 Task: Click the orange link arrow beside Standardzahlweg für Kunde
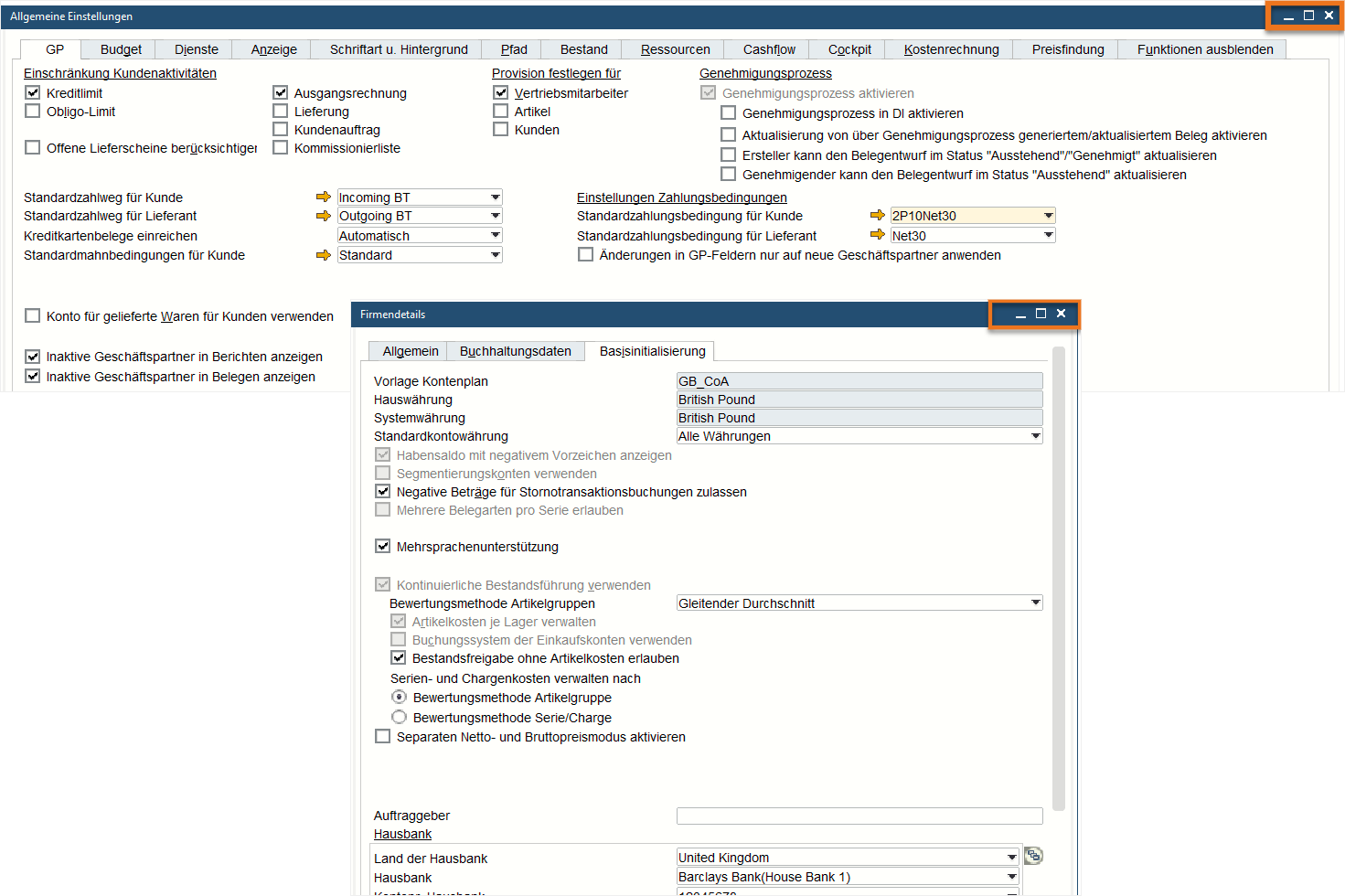324,197
